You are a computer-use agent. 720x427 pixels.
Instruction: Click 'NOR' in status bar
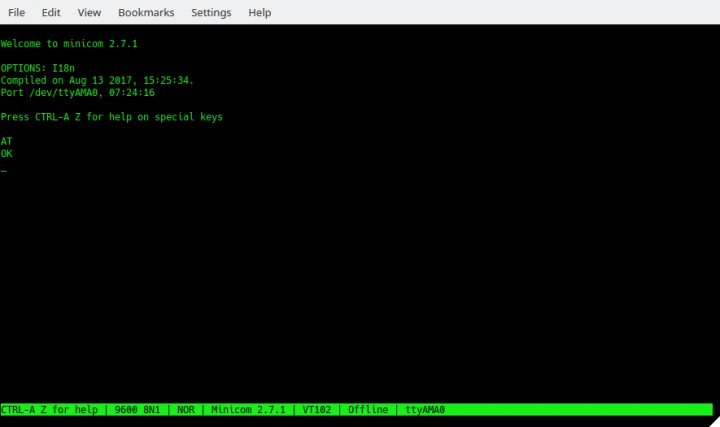pyautogui.click(x=186, y=410)
